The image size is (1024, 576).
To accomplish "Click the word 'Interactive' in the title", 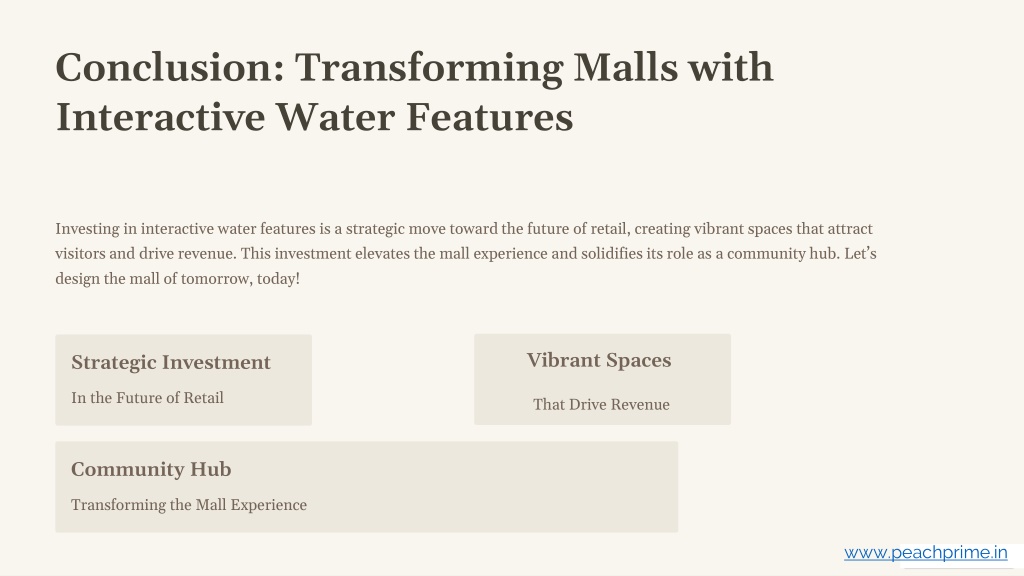I will tap(161, 118).
